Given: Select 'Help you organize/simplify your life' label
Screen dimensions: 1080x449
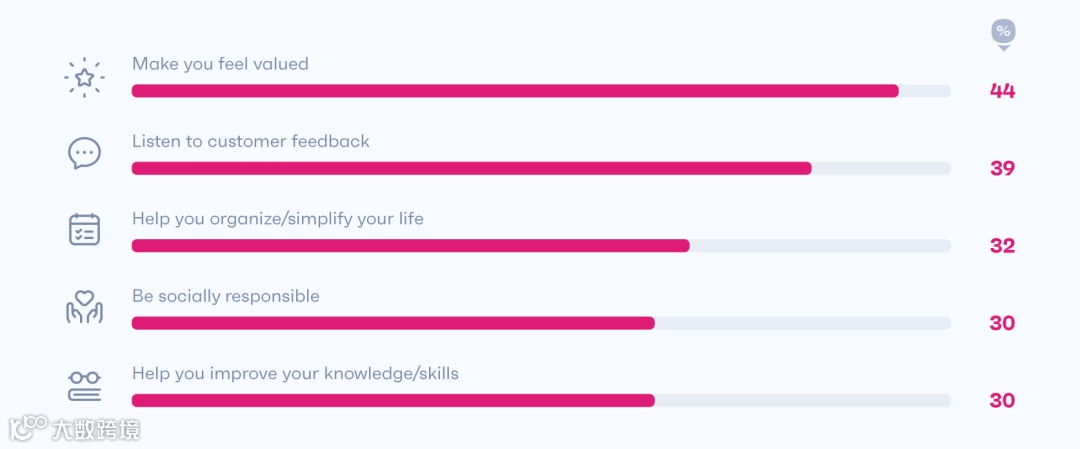Looking at the screenshot, I should (278, 218).
